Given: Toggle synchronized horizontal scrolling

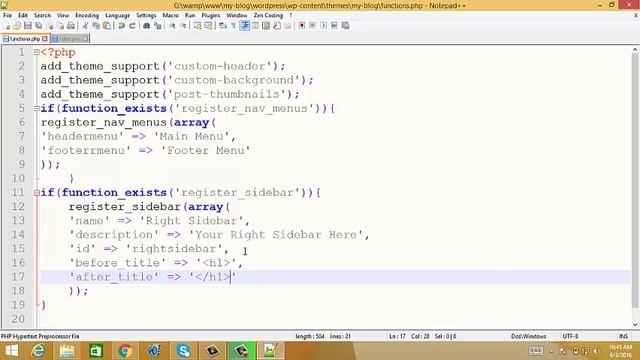Looking at the screenshot, I should pos(209,26).
